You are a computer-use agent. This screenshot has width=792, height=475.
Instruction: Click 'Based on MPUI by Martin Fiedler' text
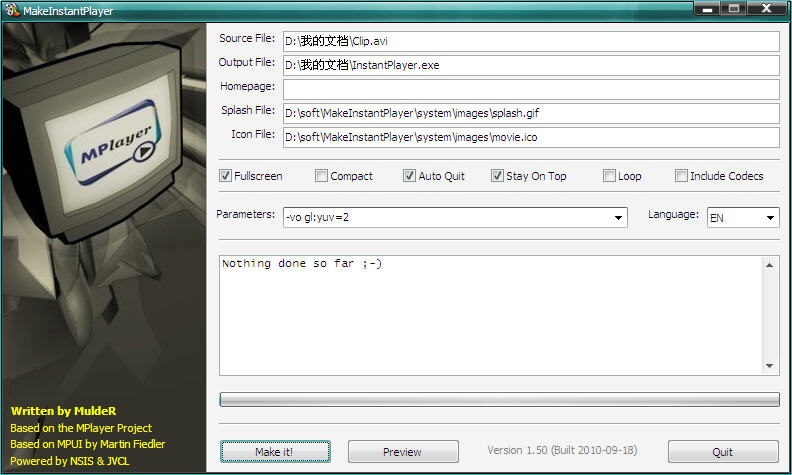click(x=87, y=444)
